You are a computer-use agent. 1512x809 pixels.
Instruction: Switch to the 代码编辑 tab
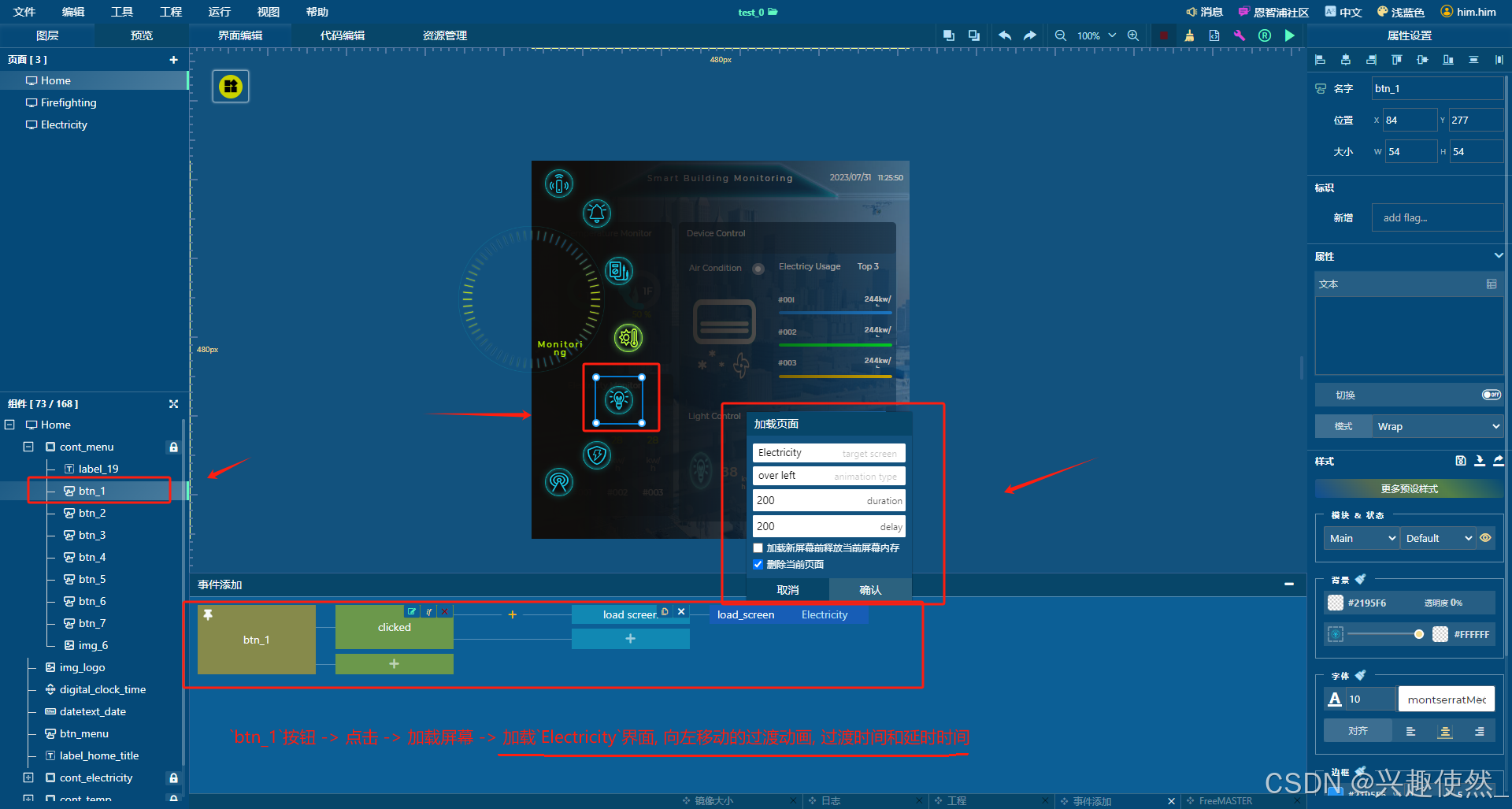point(343,35)
